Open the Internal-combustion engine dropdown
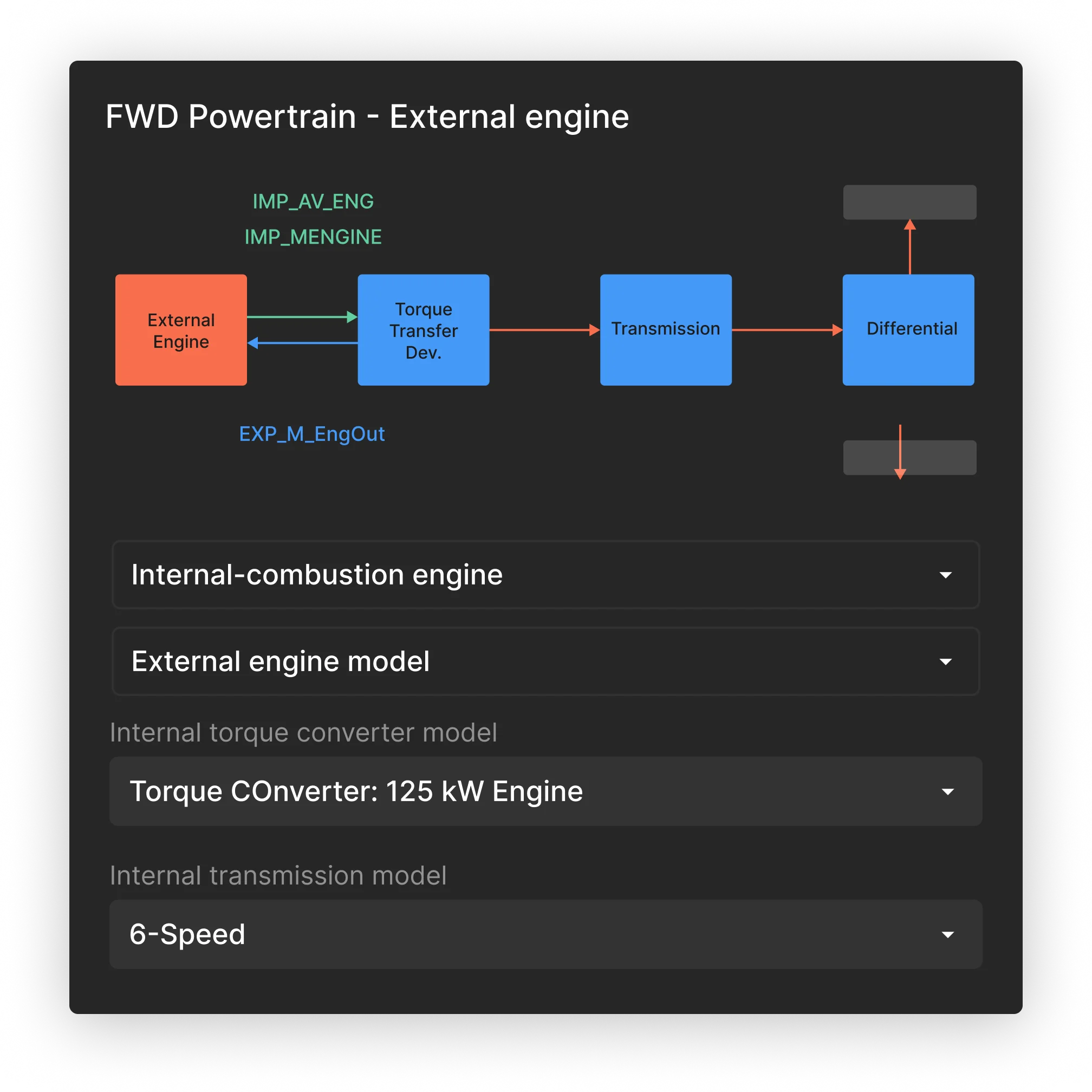 click(544, 575)
